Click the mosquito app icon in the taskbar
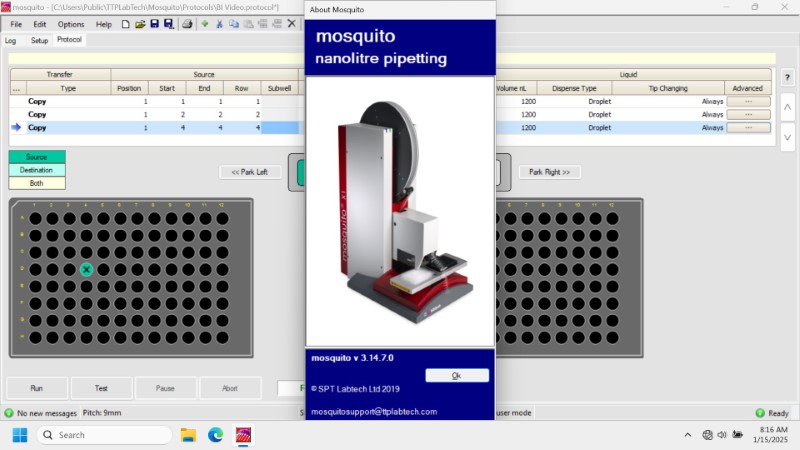The width and height of the screenshot is (800, 450). (x=243, y=435)
